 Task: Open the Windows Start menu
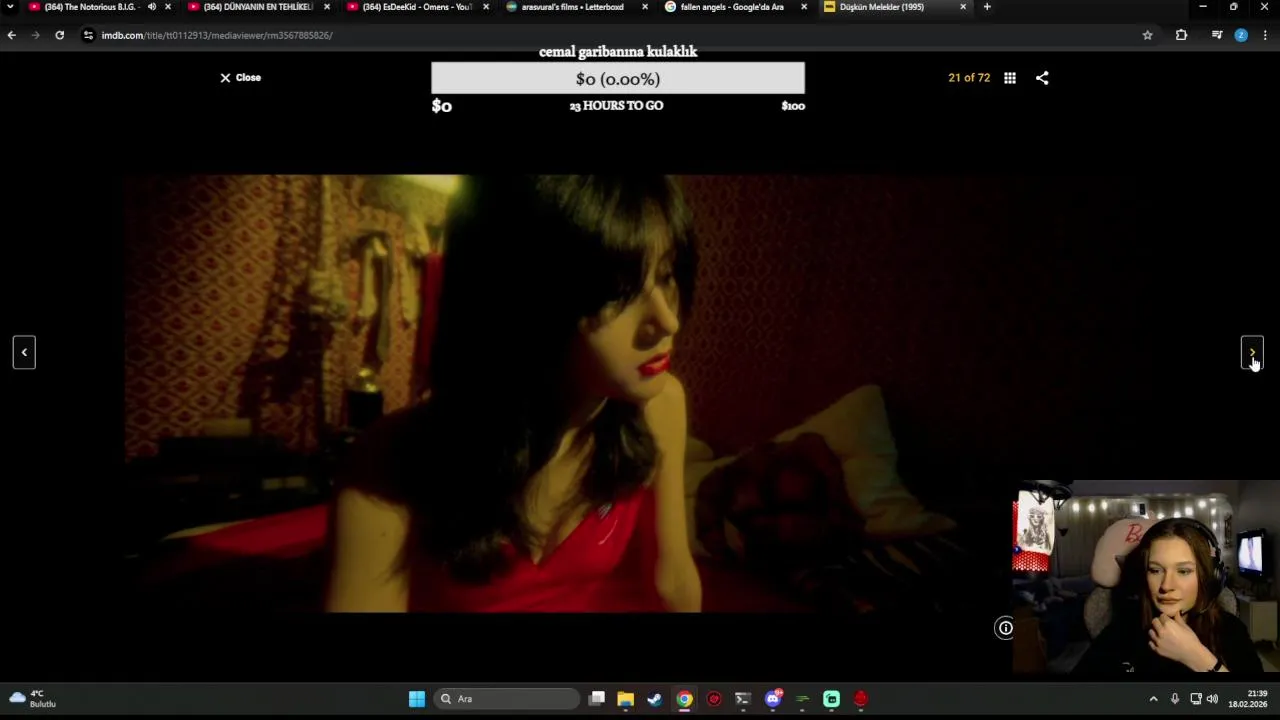coord(417,699)
